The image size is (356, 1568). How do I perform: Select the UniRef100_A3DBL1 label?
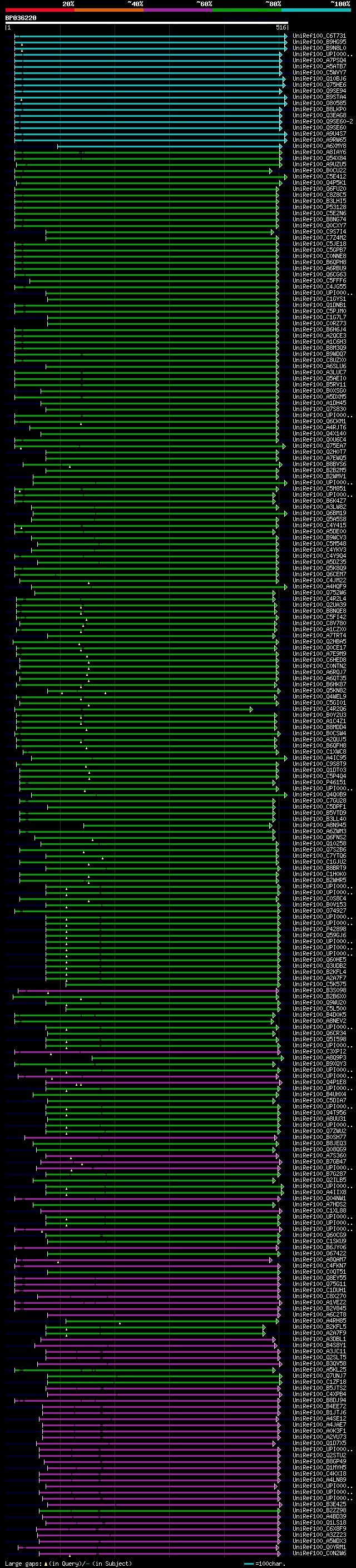tap(319, 1339)
